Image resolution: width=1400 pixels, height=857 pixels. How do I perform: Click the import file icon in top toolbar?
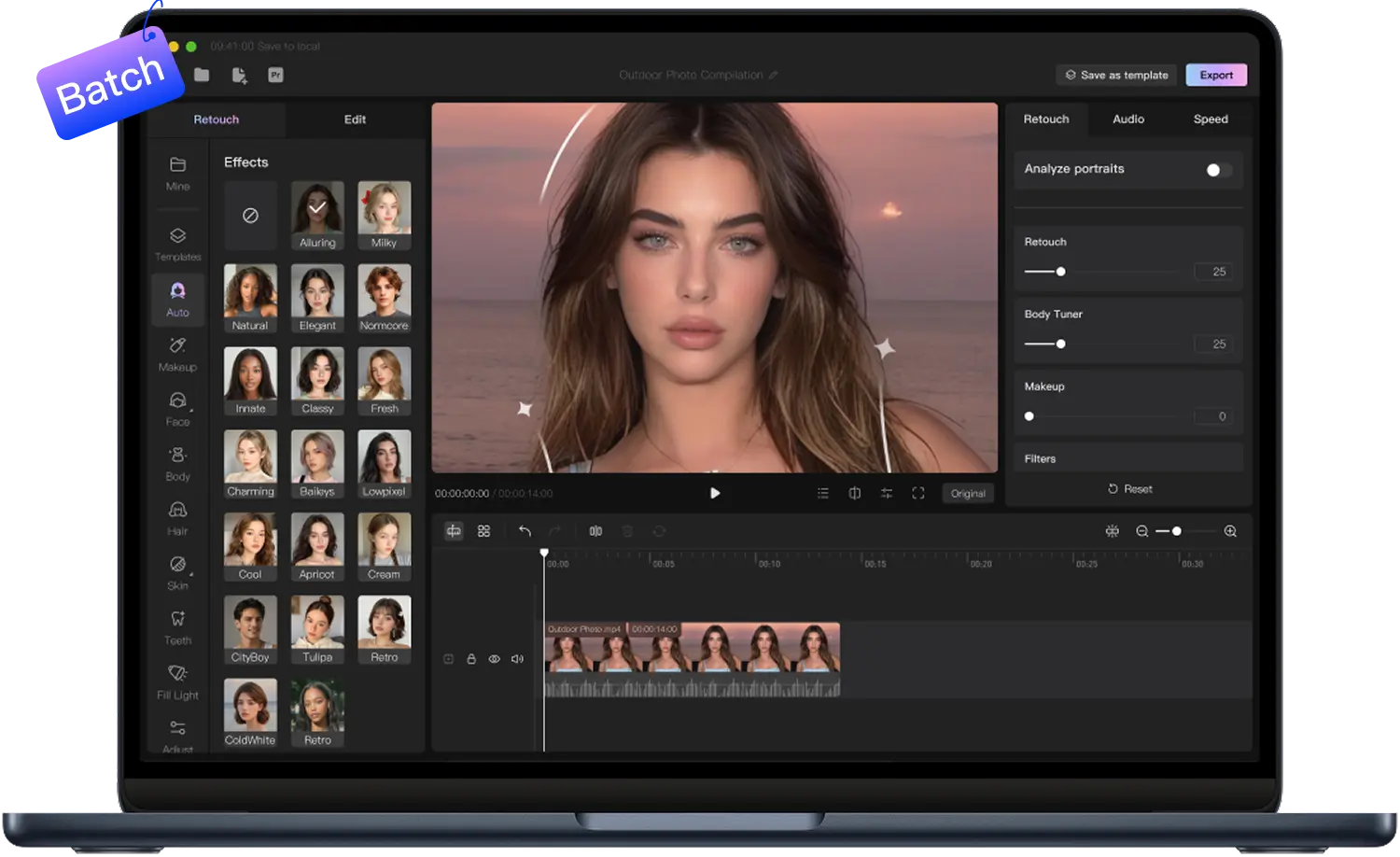tap(239, 76)
